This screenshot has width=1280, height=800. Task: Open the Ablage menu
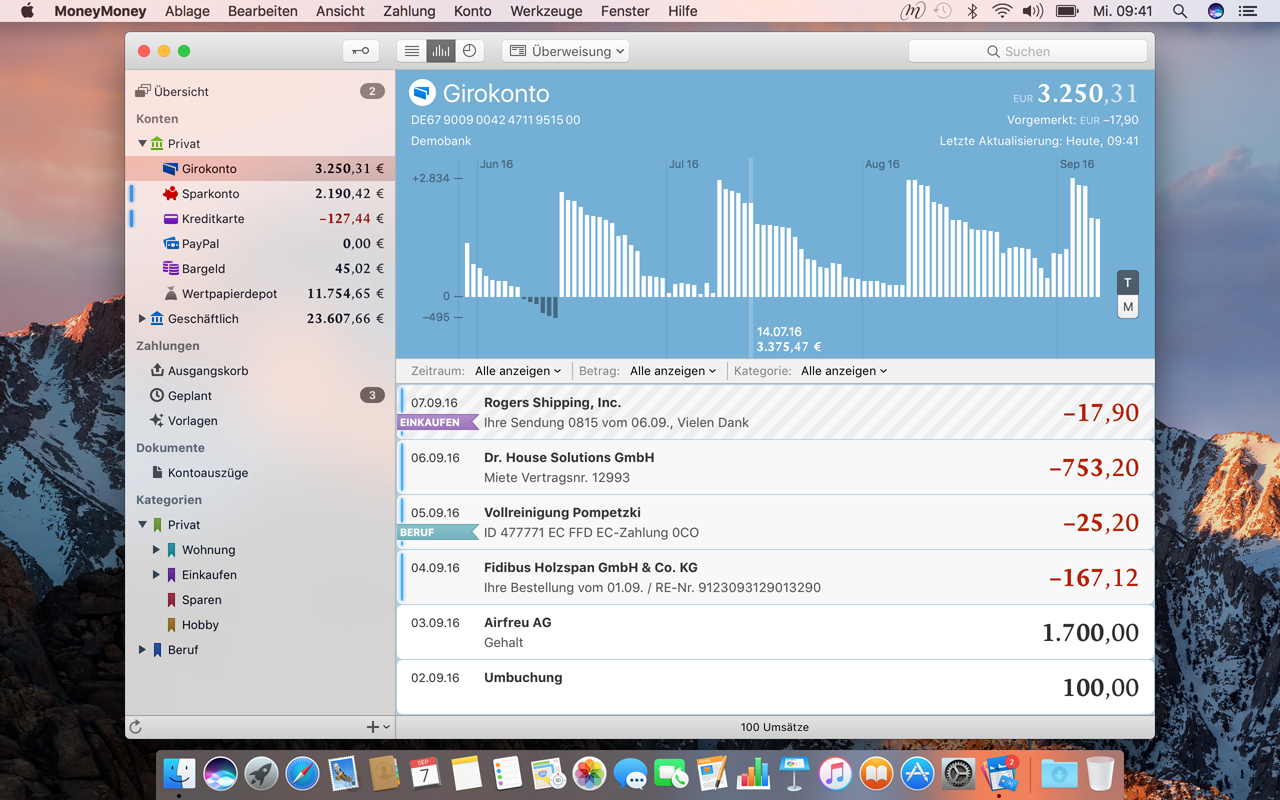pos(187,11)
